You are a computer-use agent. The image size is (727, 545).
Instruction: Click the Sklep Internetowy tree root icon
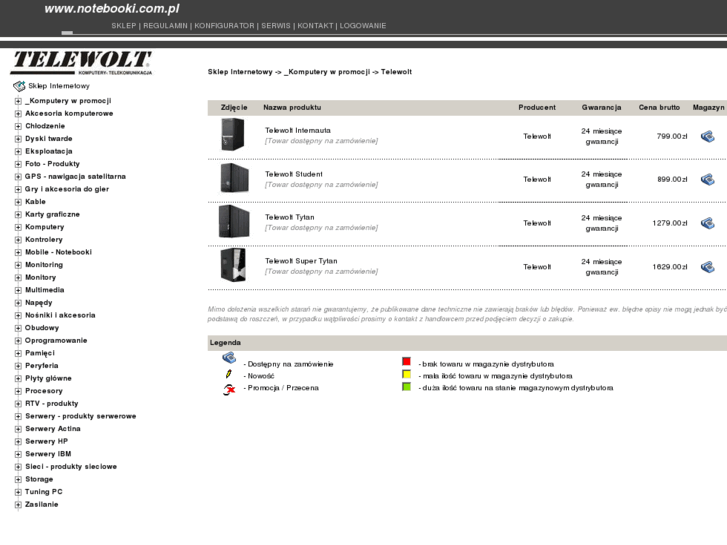[19, 86]
